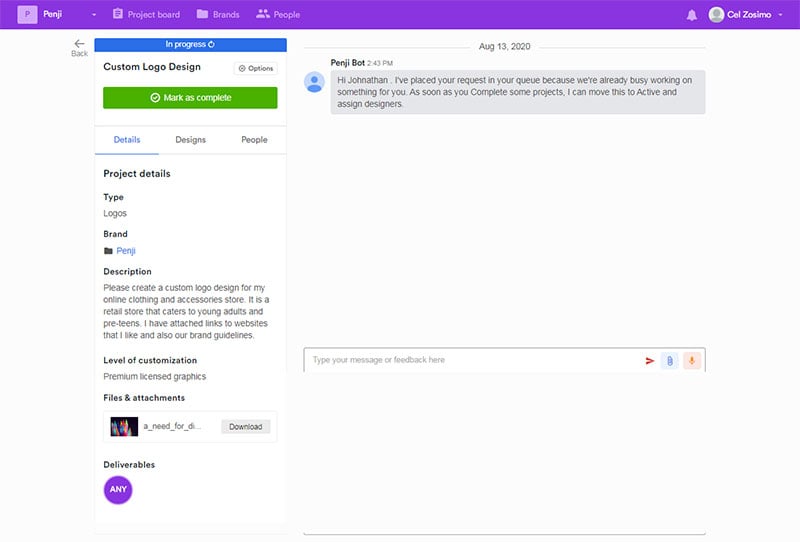Expand the Penji workspace dropdown arrow
This screenshot has width=800, height=542.
pyautogui.click(x=94, y=15)
